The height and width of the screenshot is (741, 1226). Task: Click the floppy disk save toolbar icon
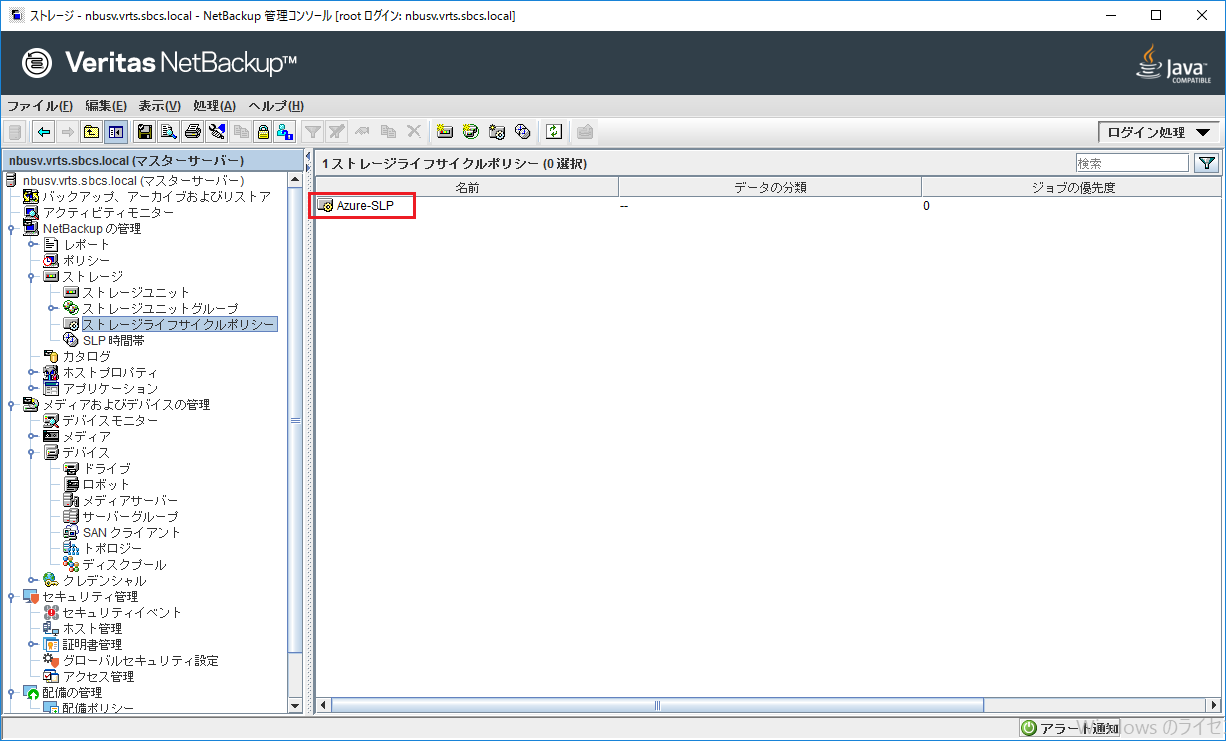[x=145, y=131]
